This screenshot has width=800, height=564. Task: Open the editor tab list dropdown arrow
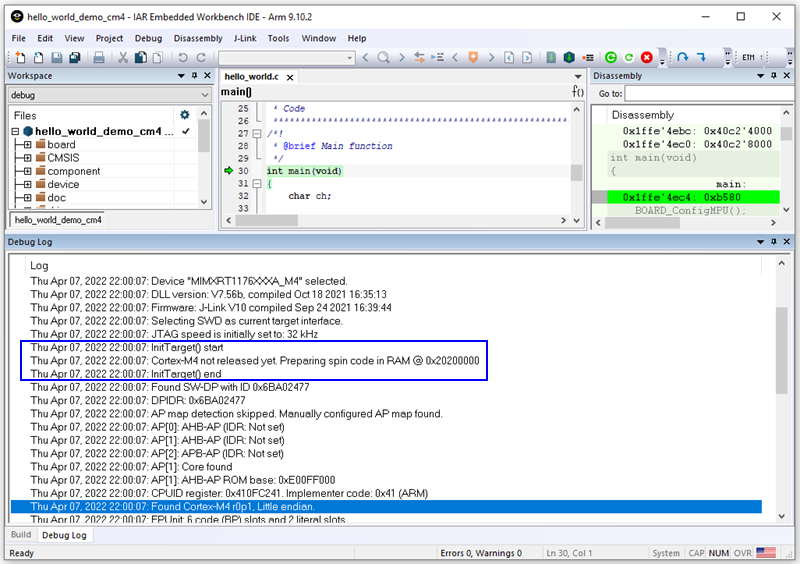point(578,77)
